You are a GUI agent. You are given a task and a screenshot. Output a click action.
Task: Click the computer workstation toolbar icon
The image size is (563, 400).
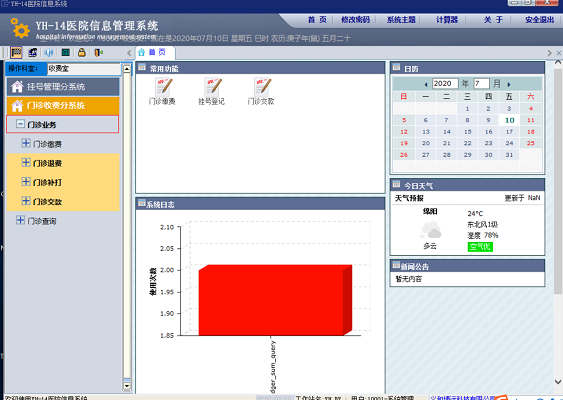[x=33, y=53]
